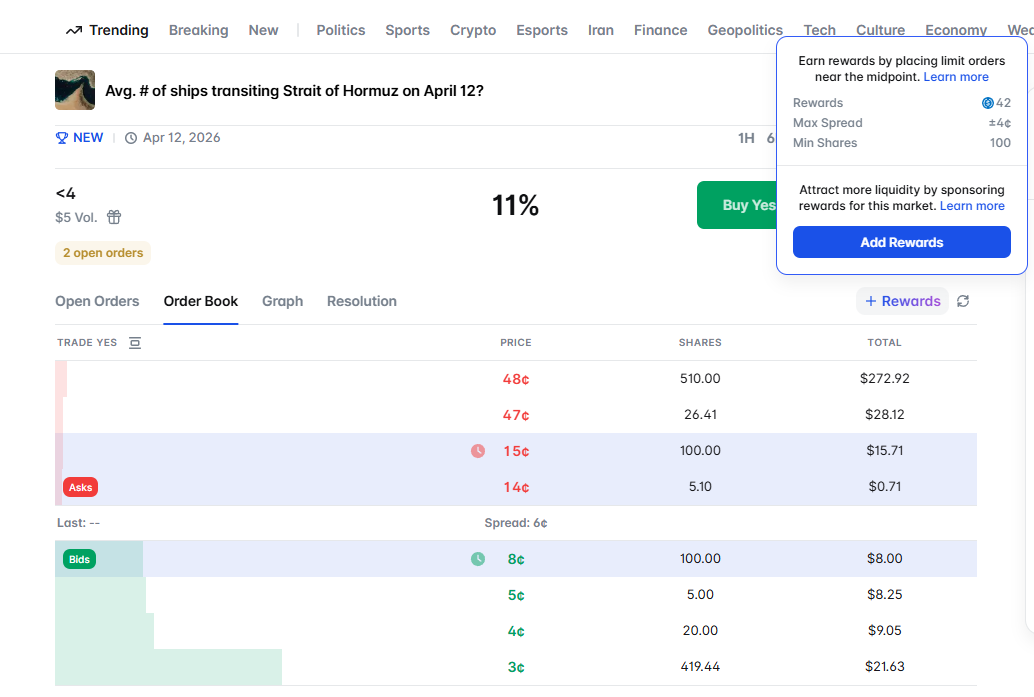Go to the Crypto category

[x=473, y=30]
